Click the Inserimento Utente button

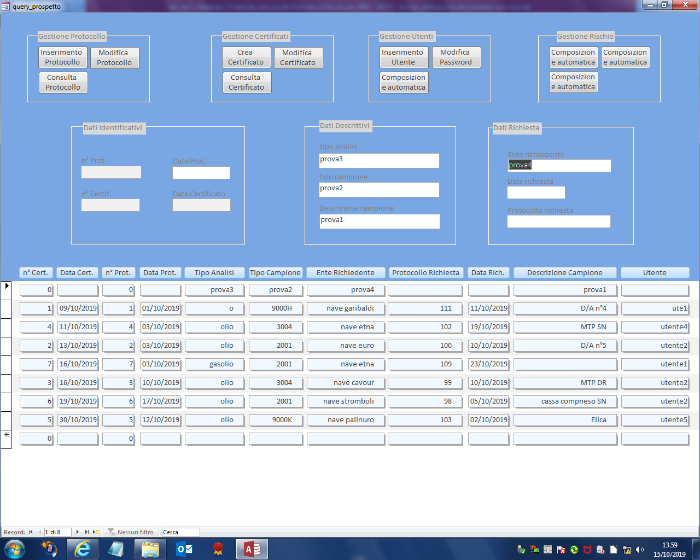pyautogui.click(x=403, y=57)
